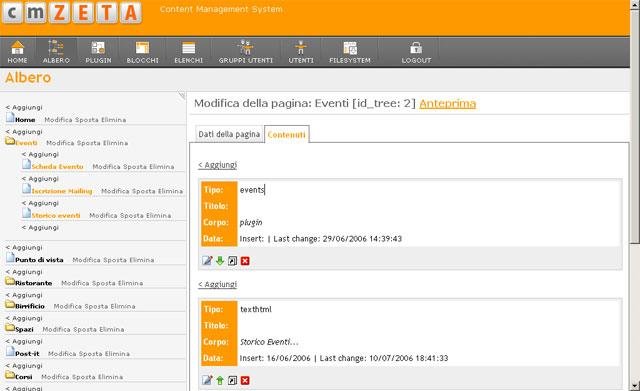The image size is (640, 391).
Task: Edit the events content block (pencil icon)
Action: 207,261
